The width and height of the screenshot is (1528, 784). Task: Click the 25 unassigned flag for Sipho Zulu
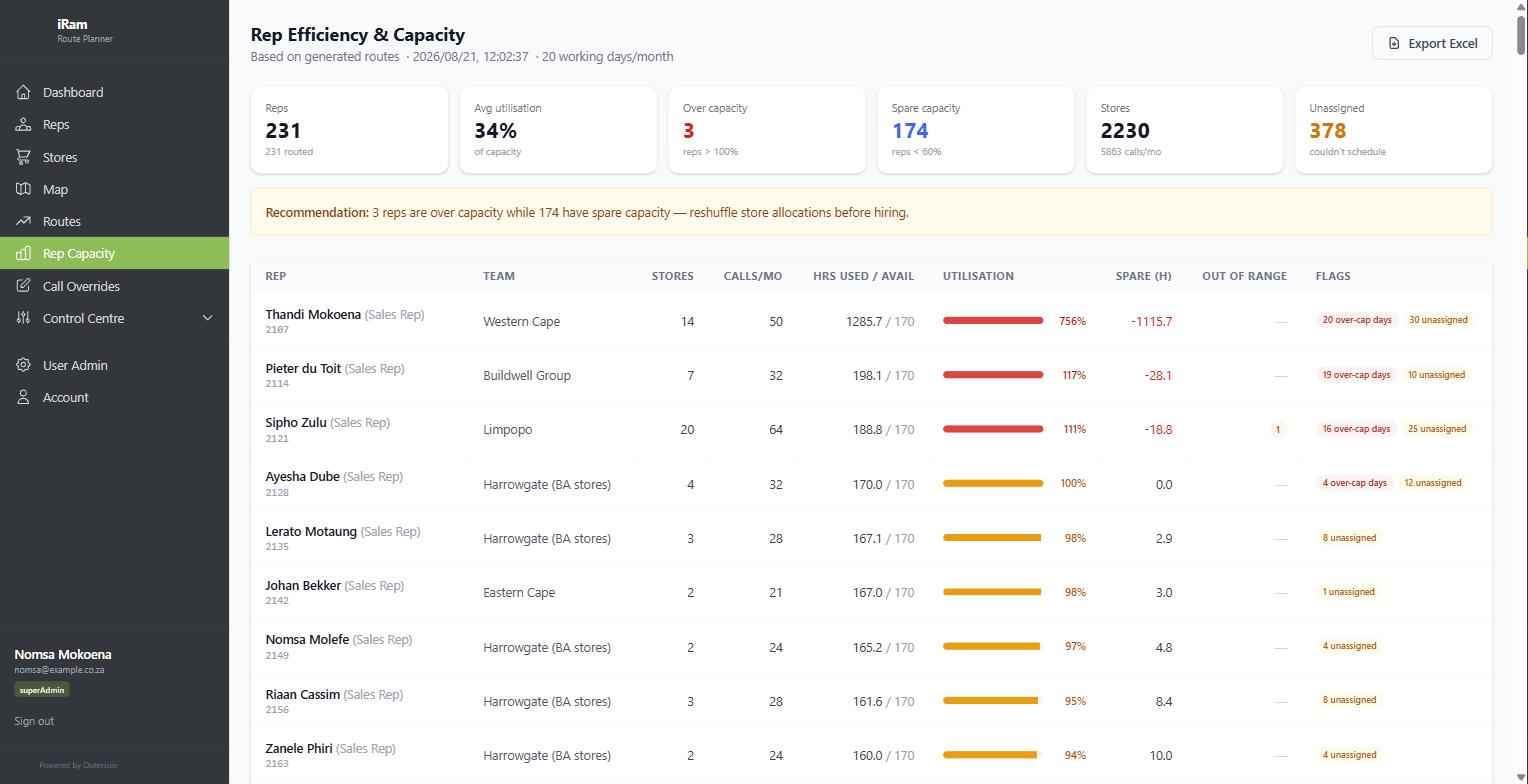pyautogui.click(x=1436, y=429)
